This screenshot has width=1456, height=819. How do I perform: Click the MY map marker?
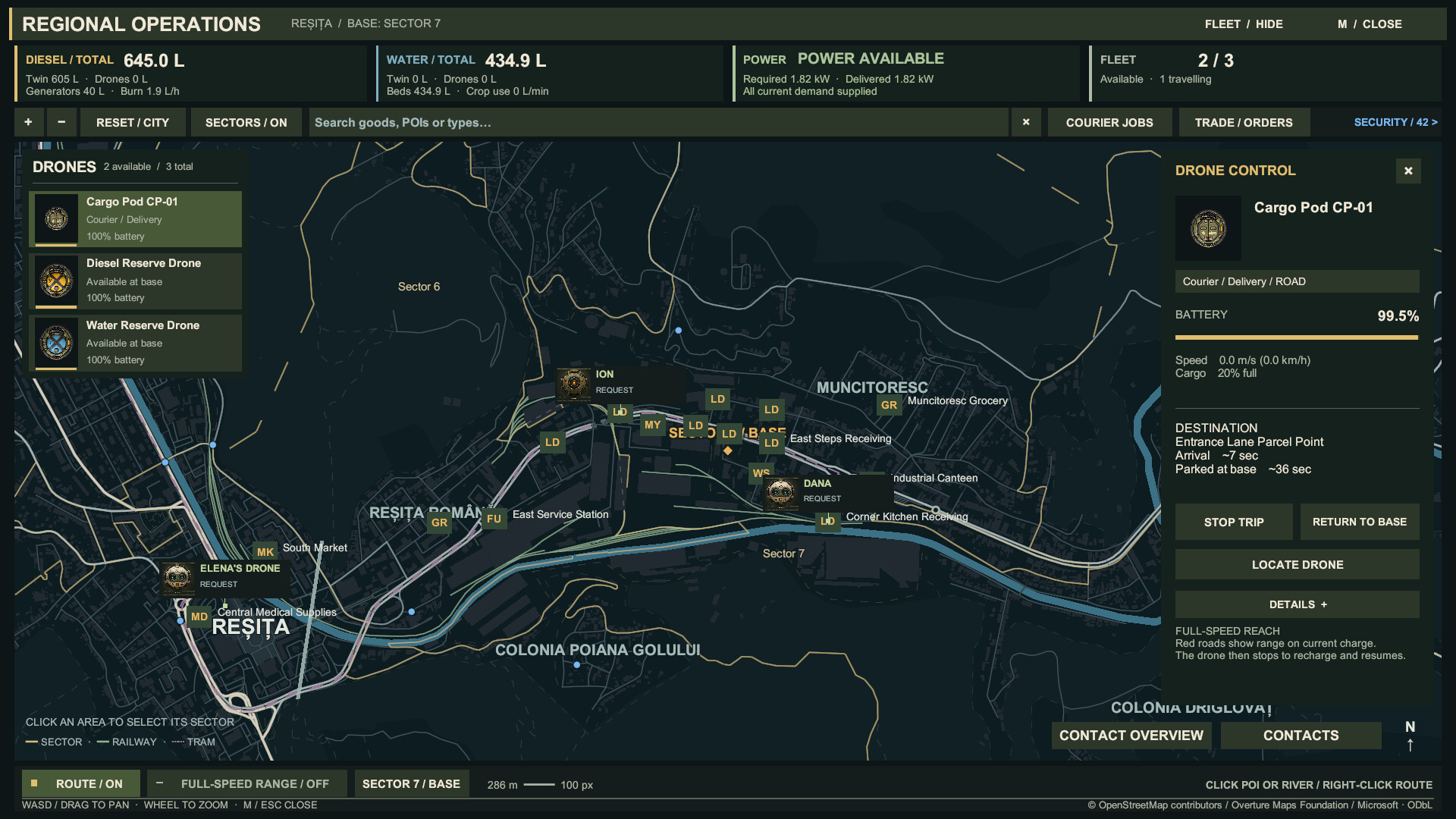653,425
